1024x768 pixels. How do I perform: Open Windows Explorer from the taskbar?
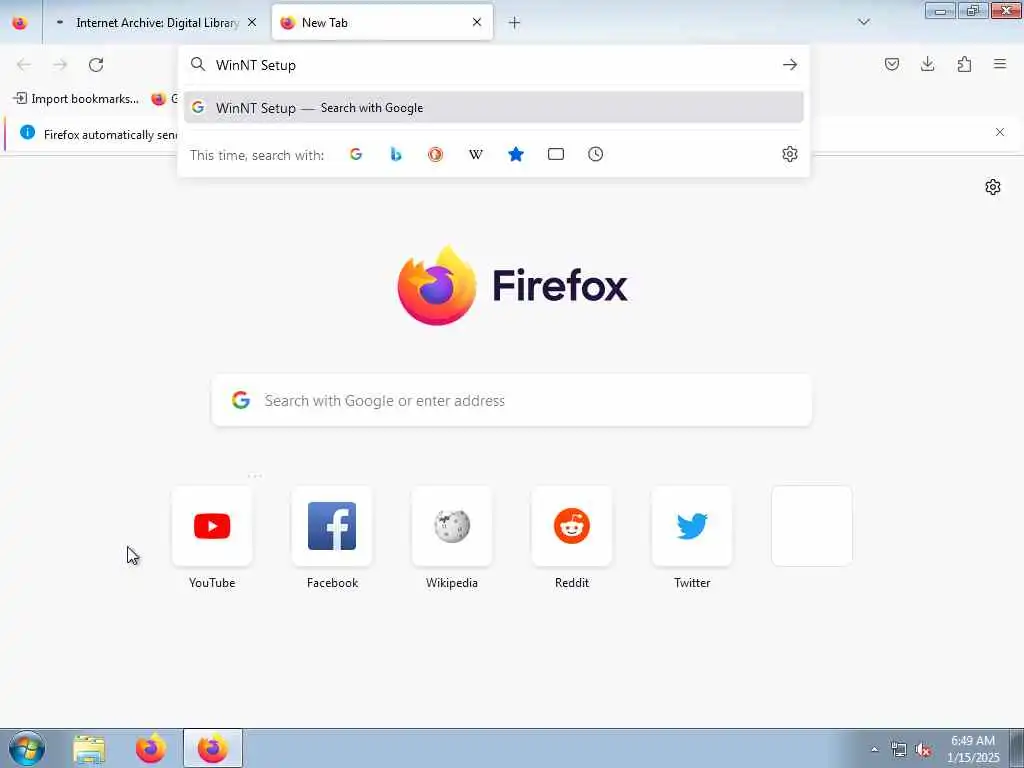point(89,748)
